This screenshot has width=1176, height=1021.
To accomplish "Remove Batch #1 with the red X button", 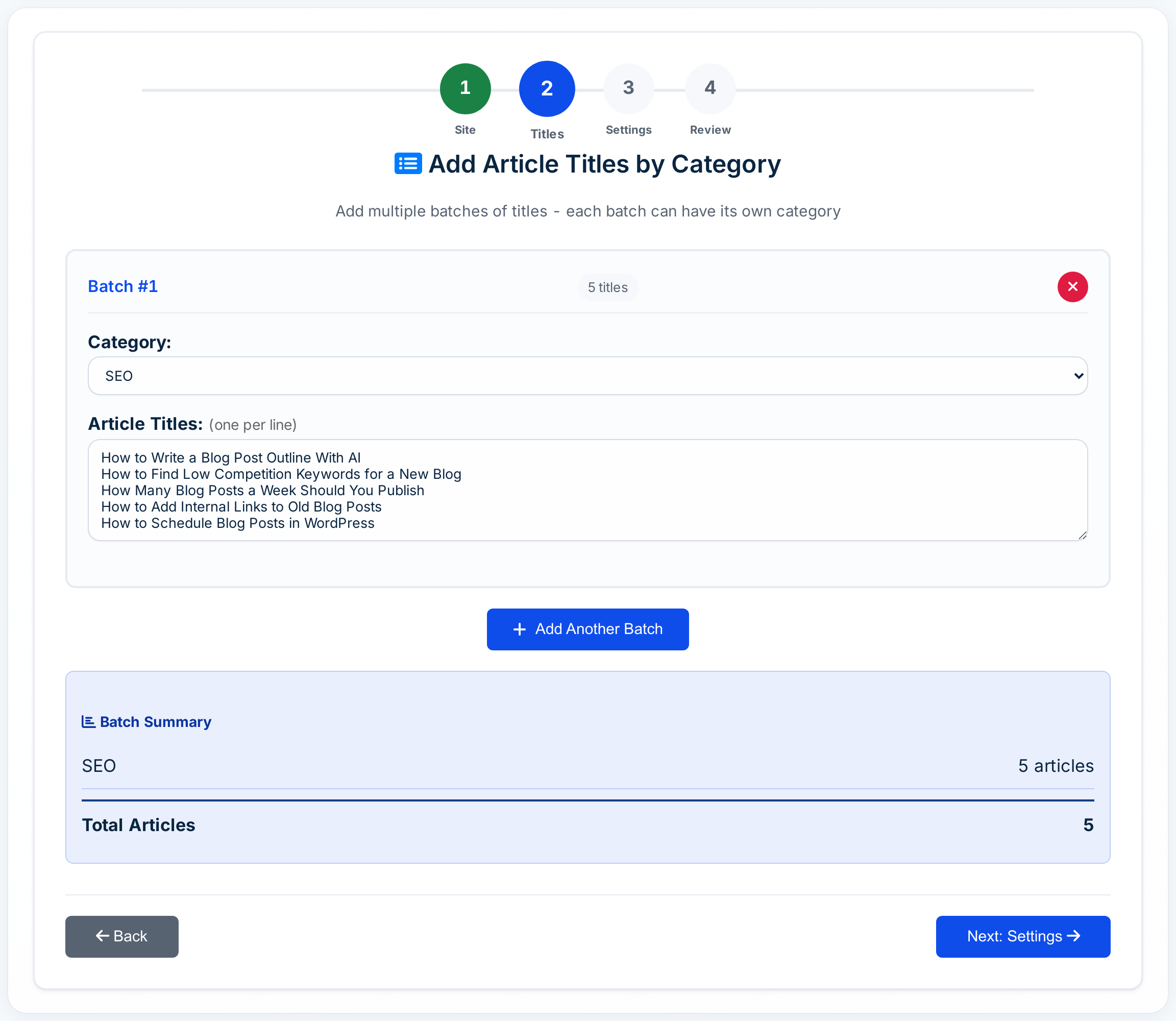I will pyautogui.click(x=1072, y=286).
